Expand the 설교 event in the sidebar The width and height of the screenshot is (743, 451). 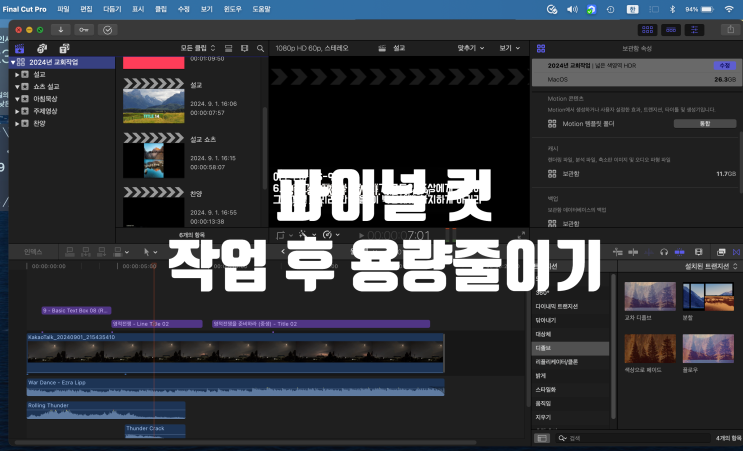pos(17,74)
